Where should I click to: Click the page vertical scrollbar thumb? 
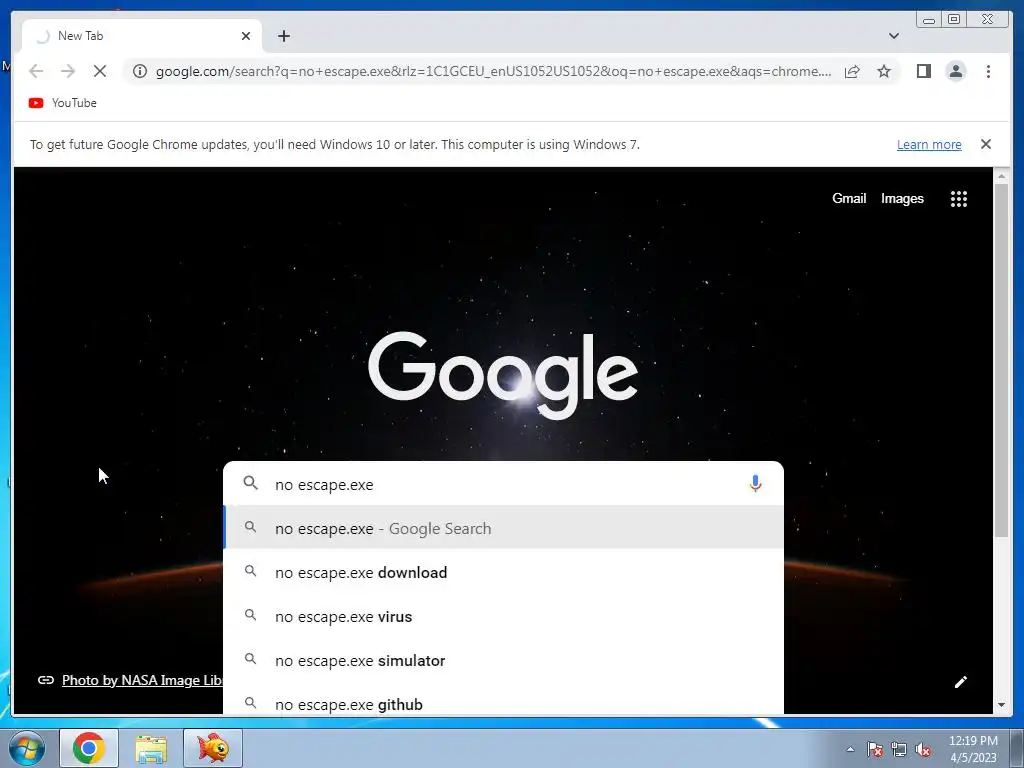pyautogui.click(x=1001, y=360)
